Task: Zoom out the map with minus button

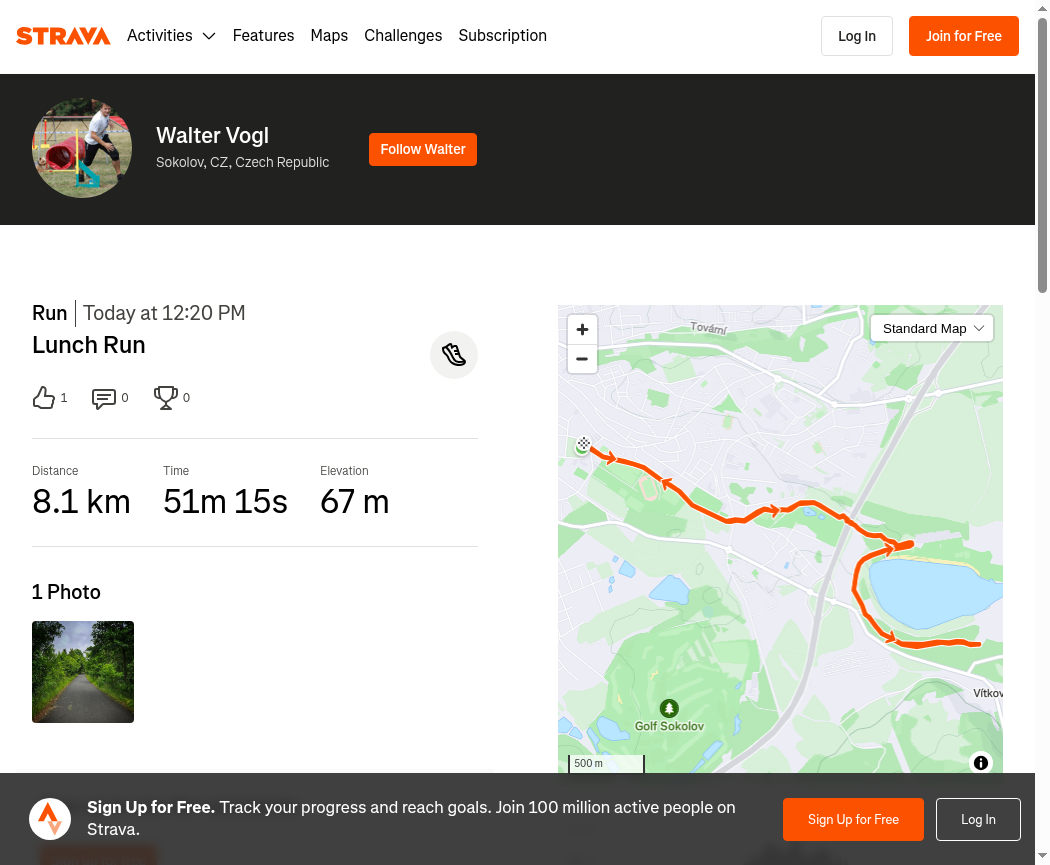Action: pos(583,359)
